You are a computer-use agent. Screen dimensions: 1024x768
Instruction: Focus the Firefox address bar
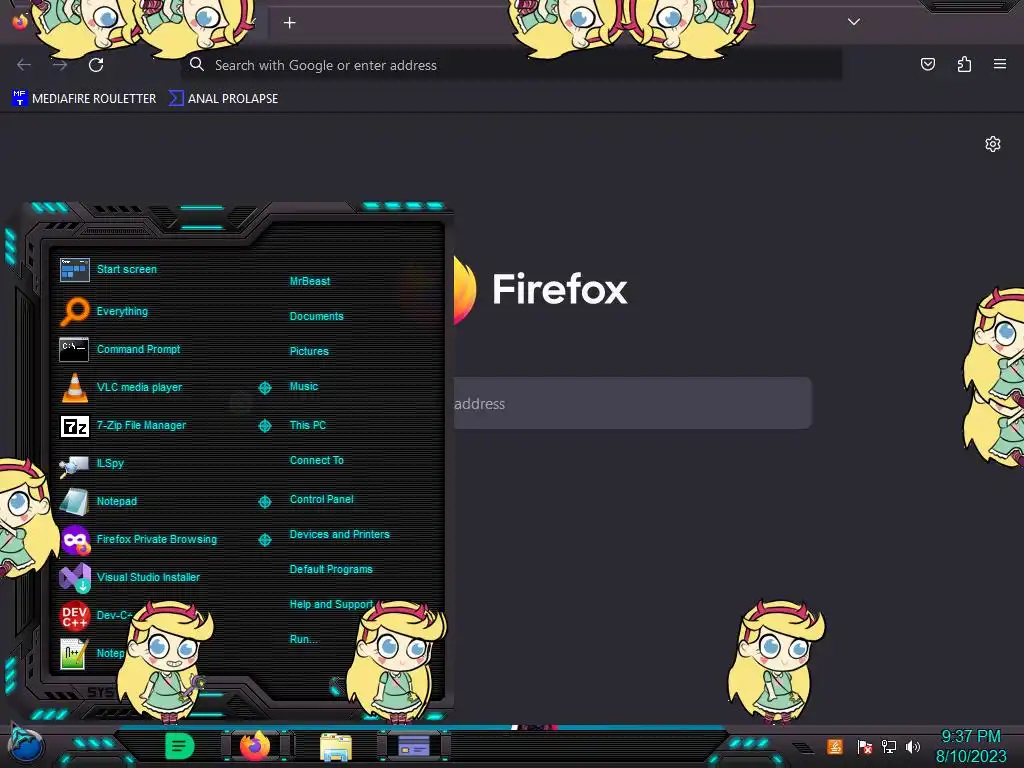coord(511,65)
